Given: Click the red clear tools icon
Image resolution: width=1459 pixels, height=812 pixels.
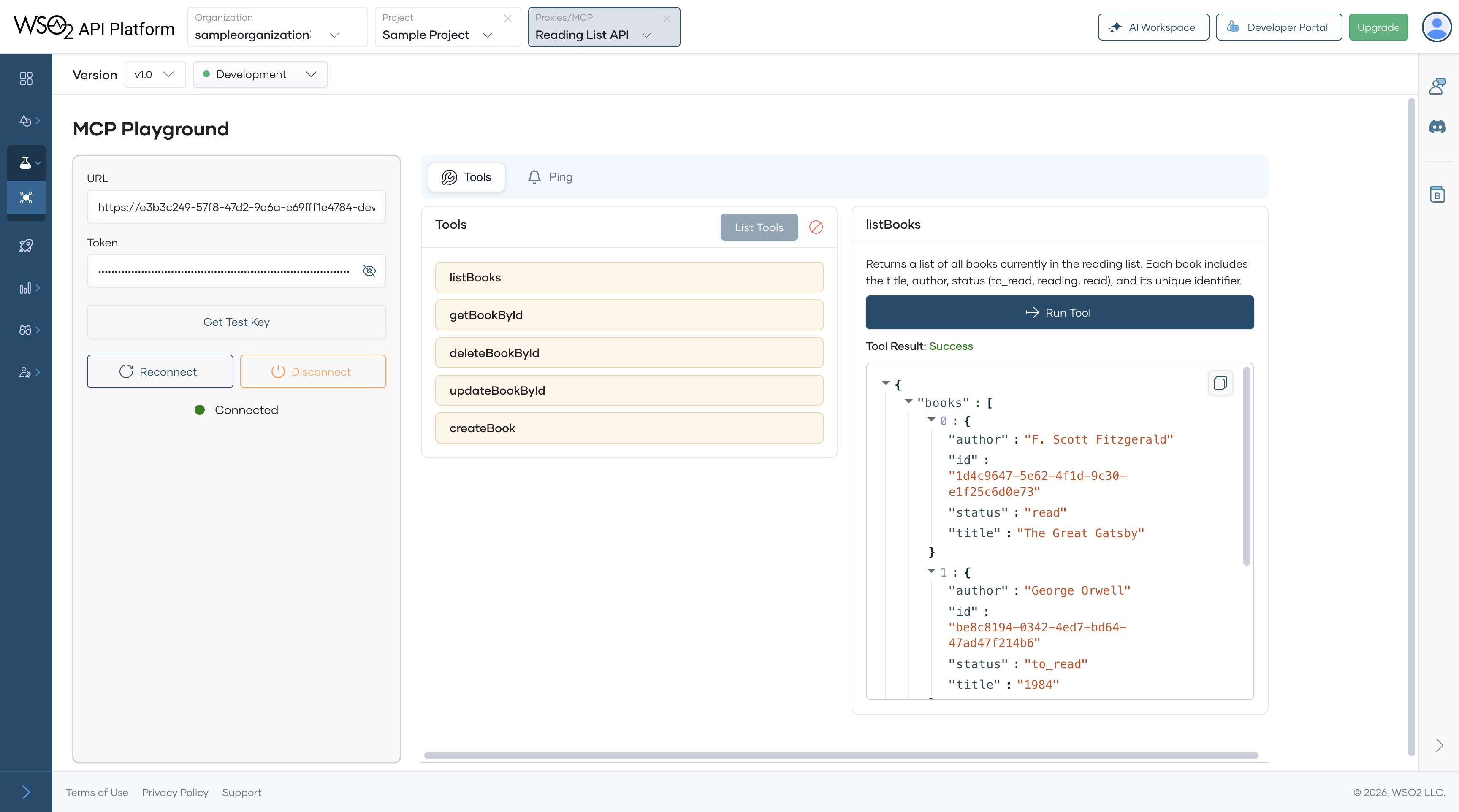Looking at the screenshot, I should coord(816,227).
